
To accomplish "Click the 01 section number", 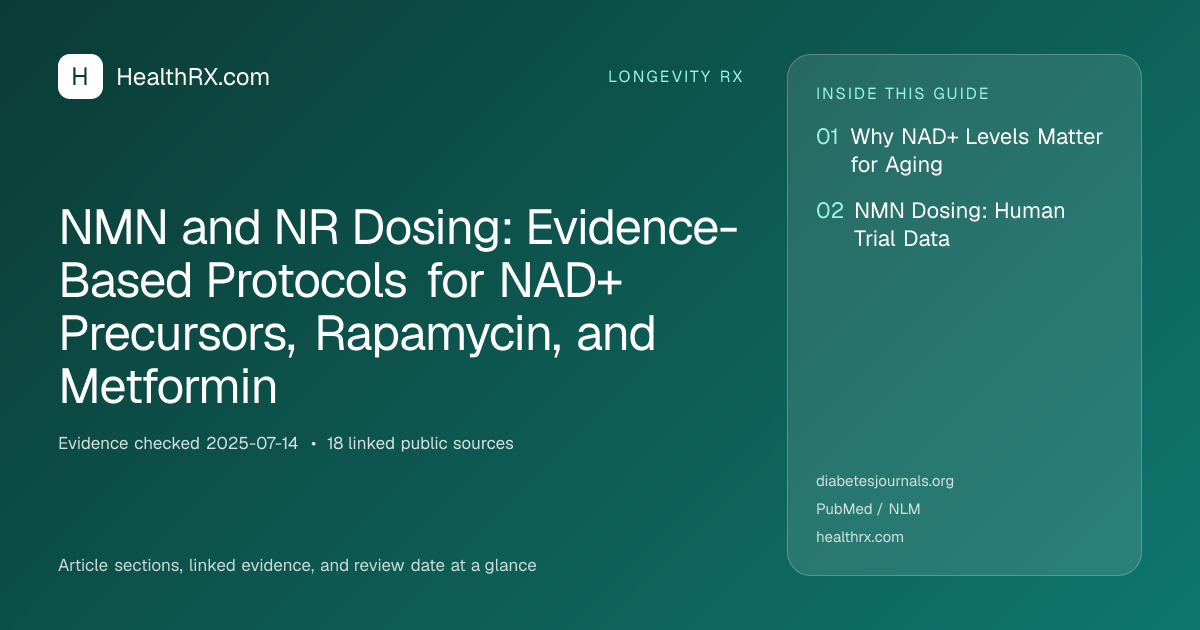I will [827, 137].
